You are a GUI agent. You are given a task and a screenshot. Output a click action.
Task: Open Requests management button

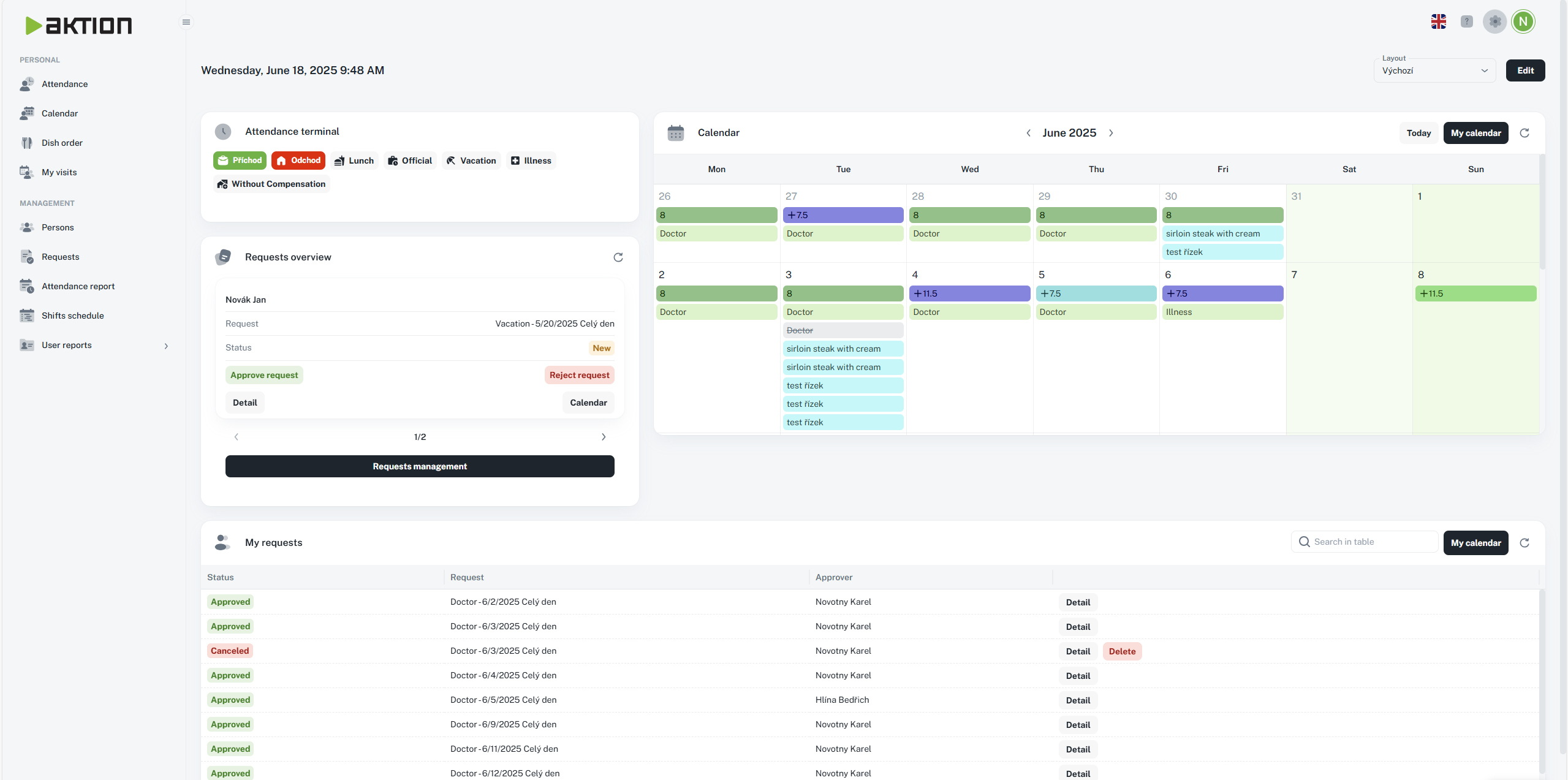(x=420, y=466)
